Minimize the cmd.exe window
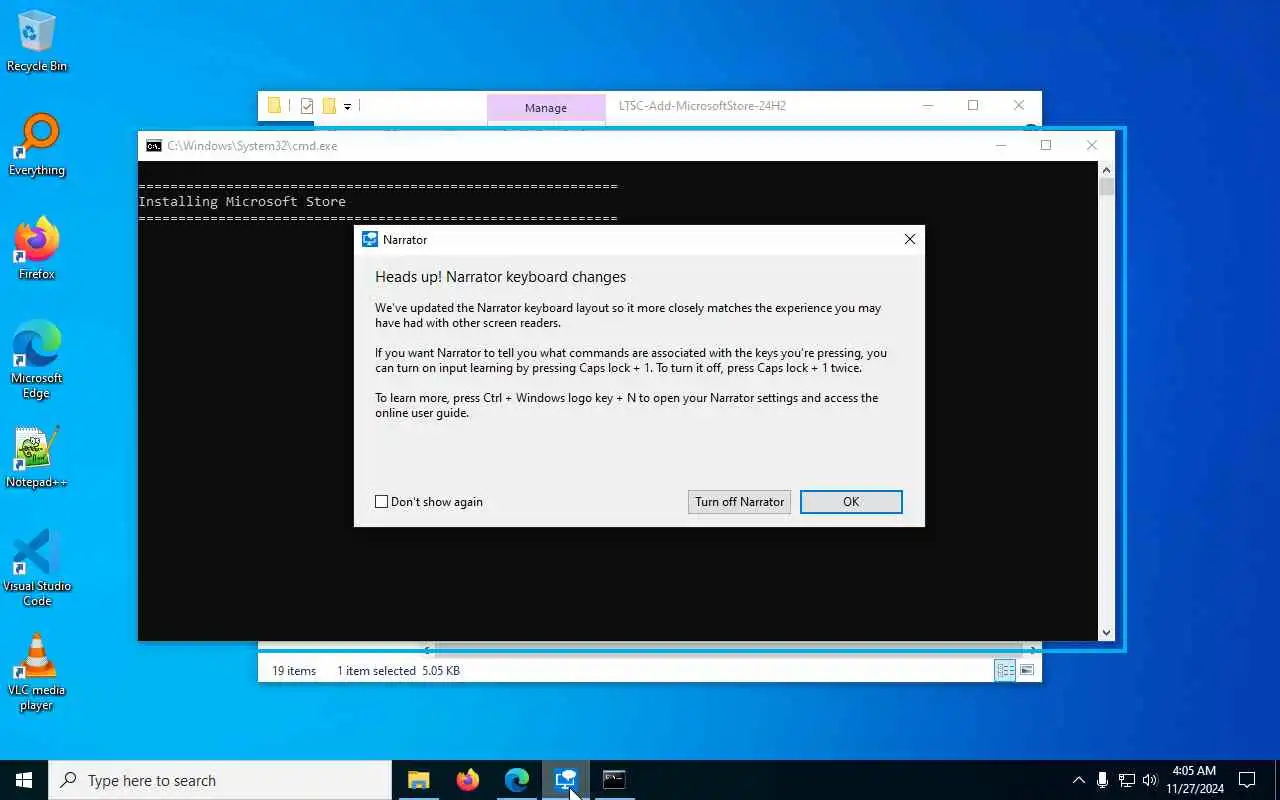The height and width of the screenshot is (800, 1280). [1000, 145]
